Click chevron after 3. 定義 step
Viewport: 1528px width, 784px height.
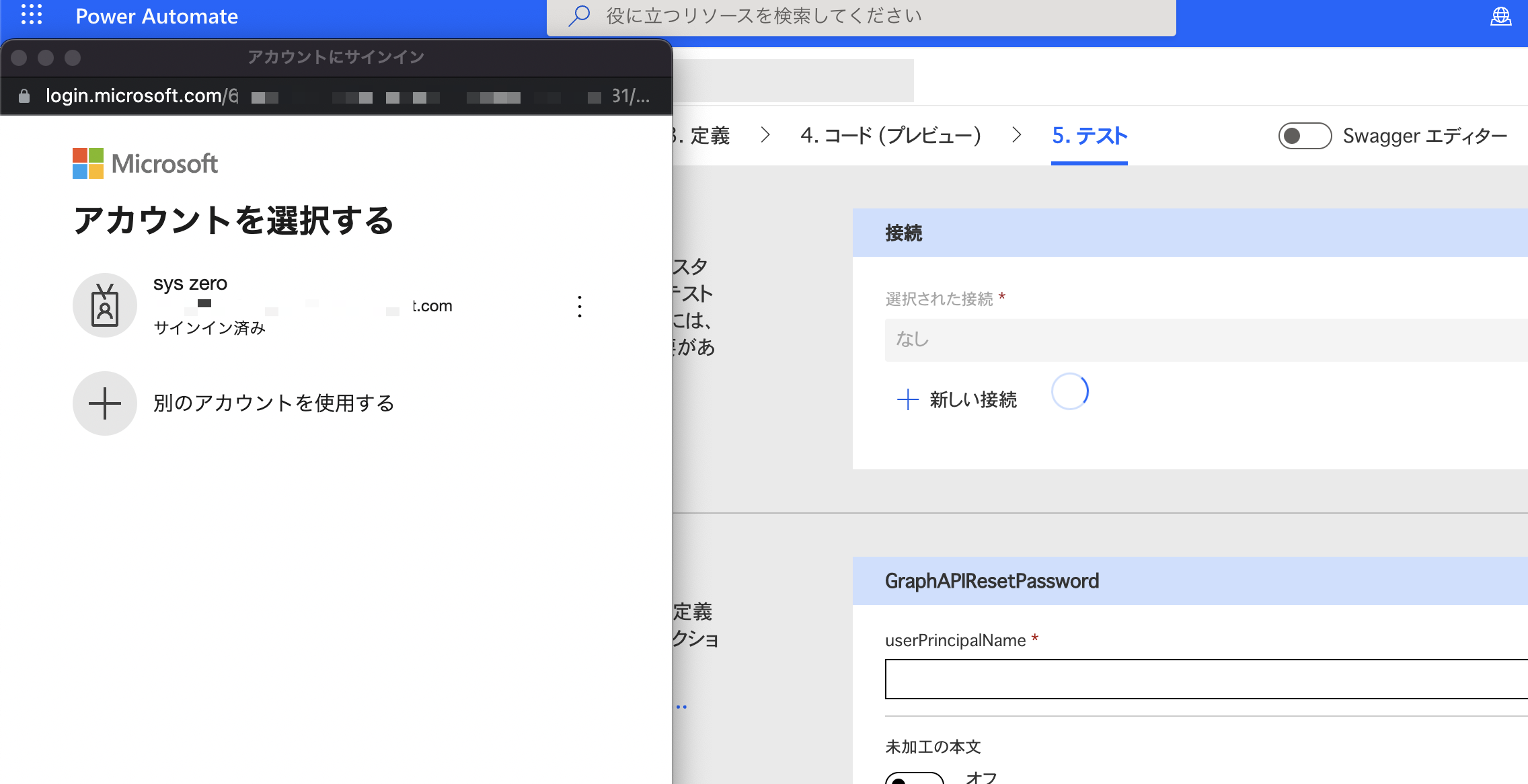tap(765, 135)
